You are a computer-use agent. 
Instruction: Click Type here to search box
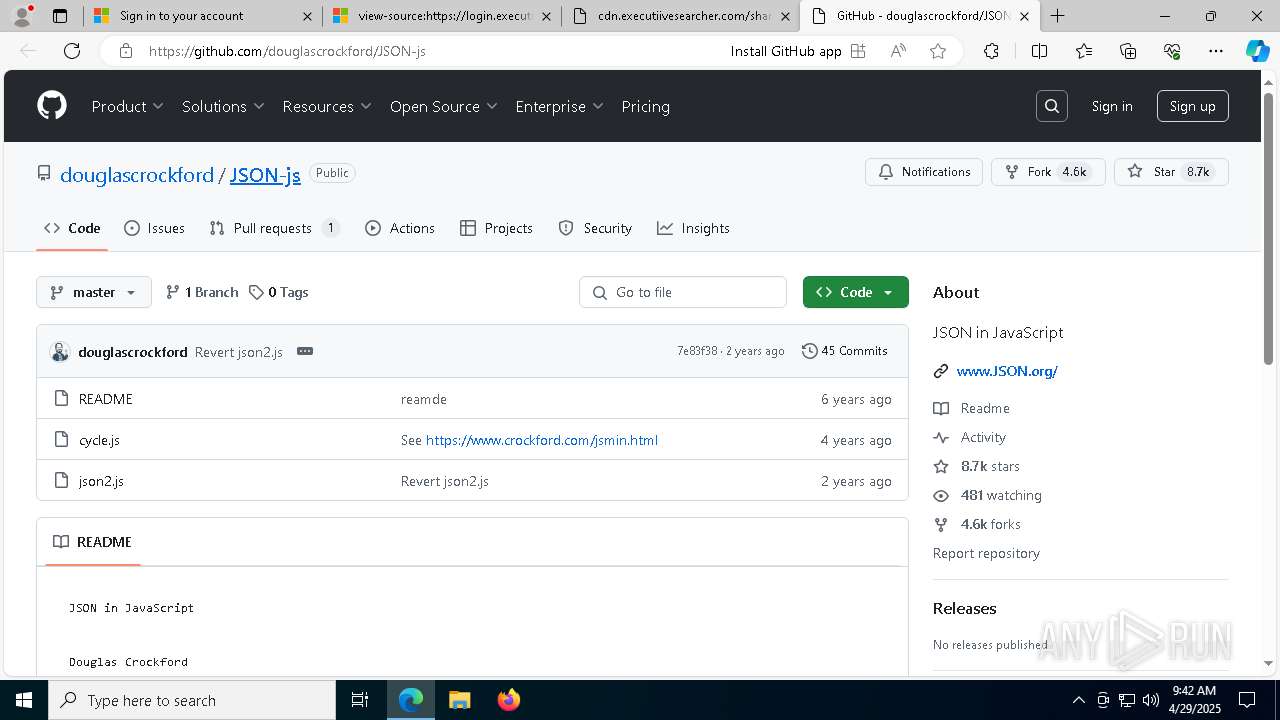pos(192,700)
